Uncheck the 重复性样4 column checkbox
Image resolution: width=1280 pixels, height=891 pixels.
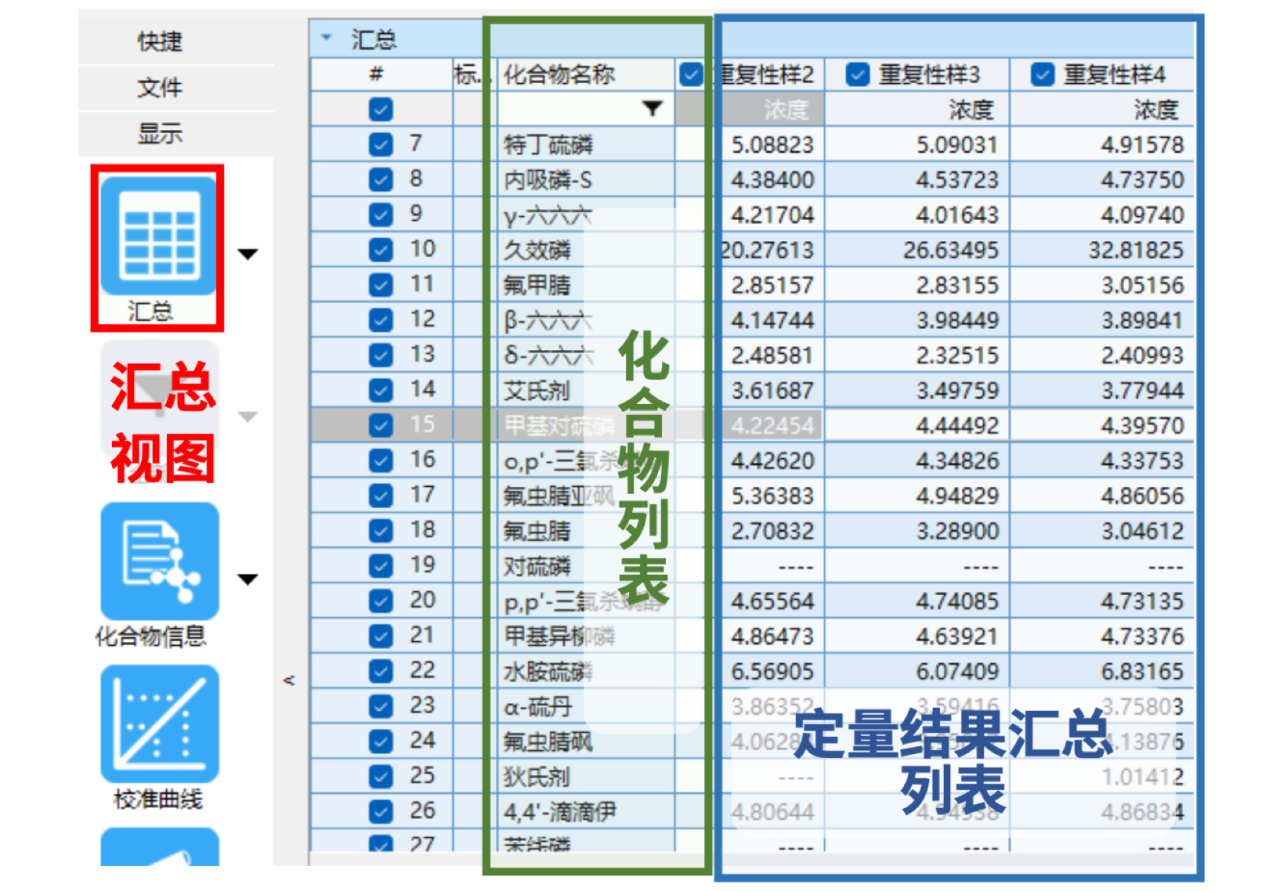pos(1043,75)
